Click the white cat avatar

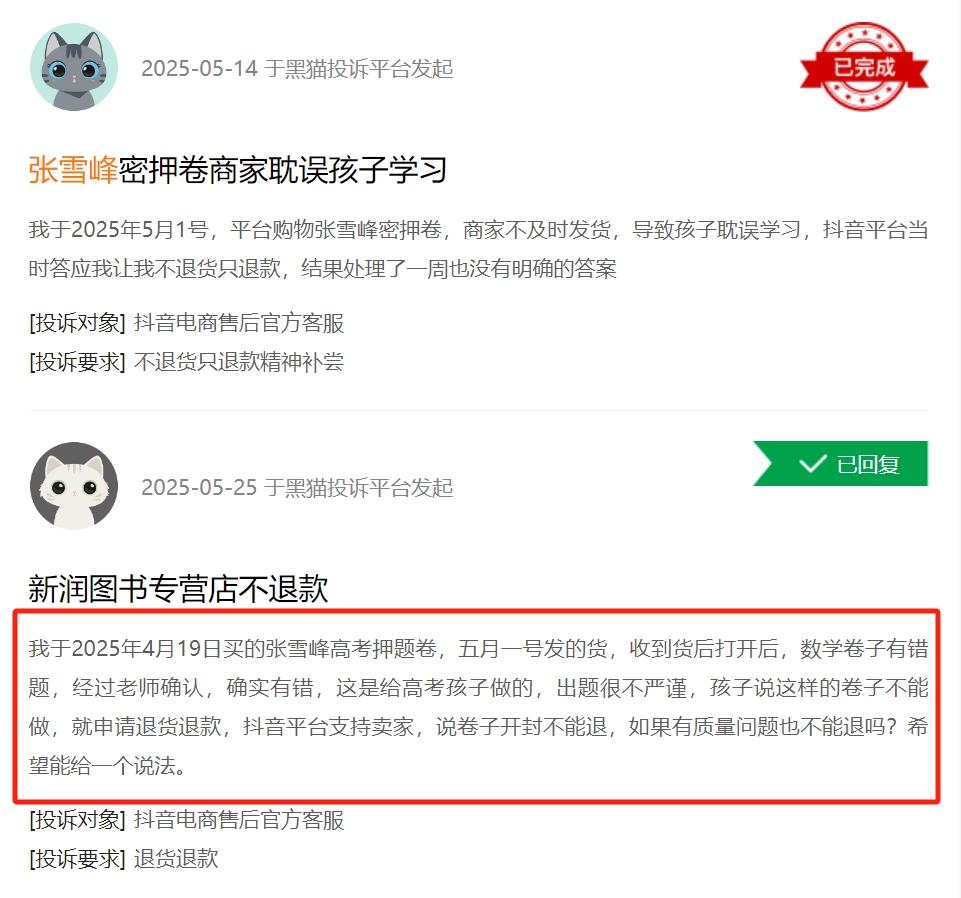74,485
